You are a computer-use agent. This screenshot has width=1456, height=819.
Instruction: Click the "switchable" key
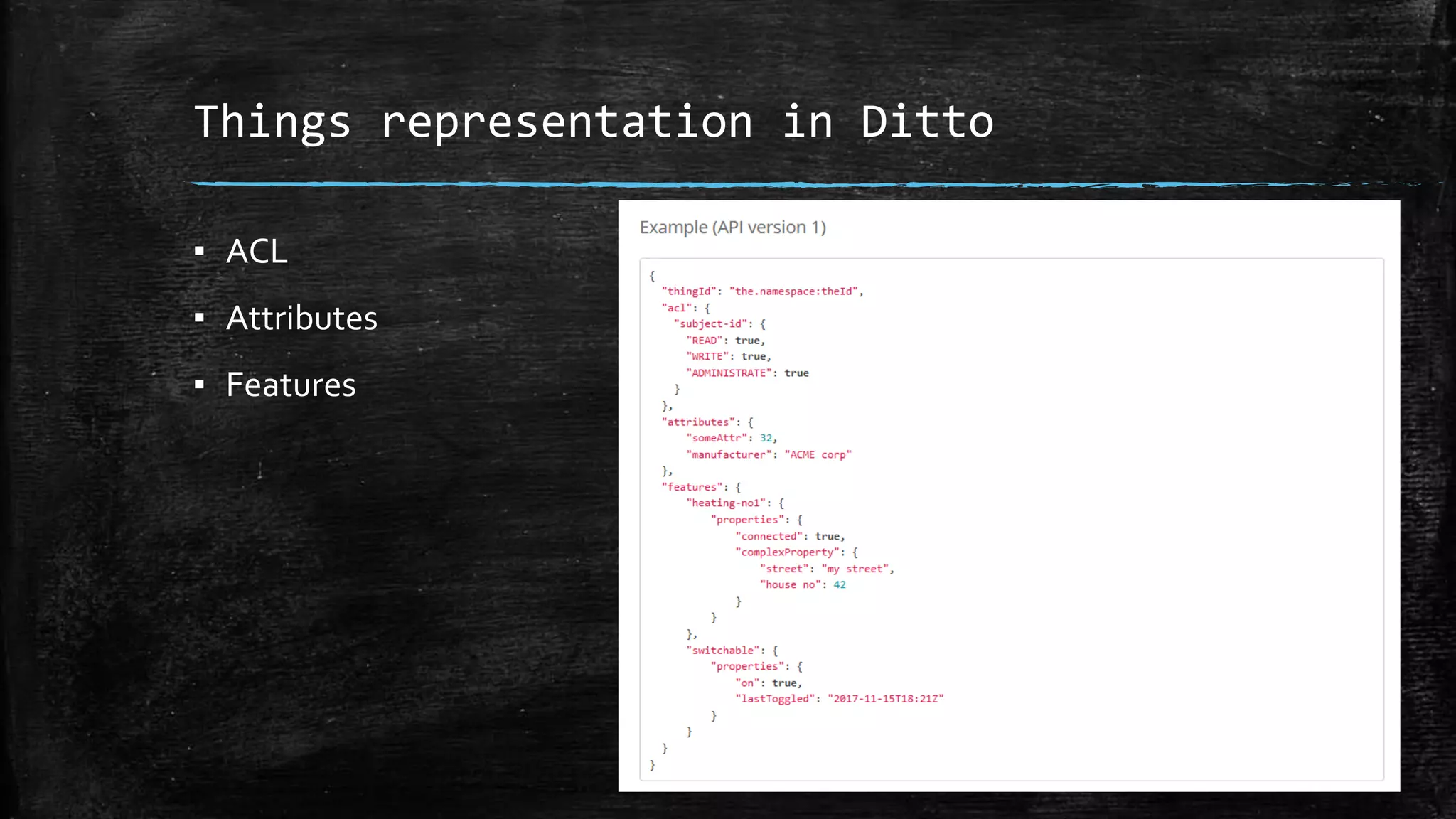[x=722, y=651]
